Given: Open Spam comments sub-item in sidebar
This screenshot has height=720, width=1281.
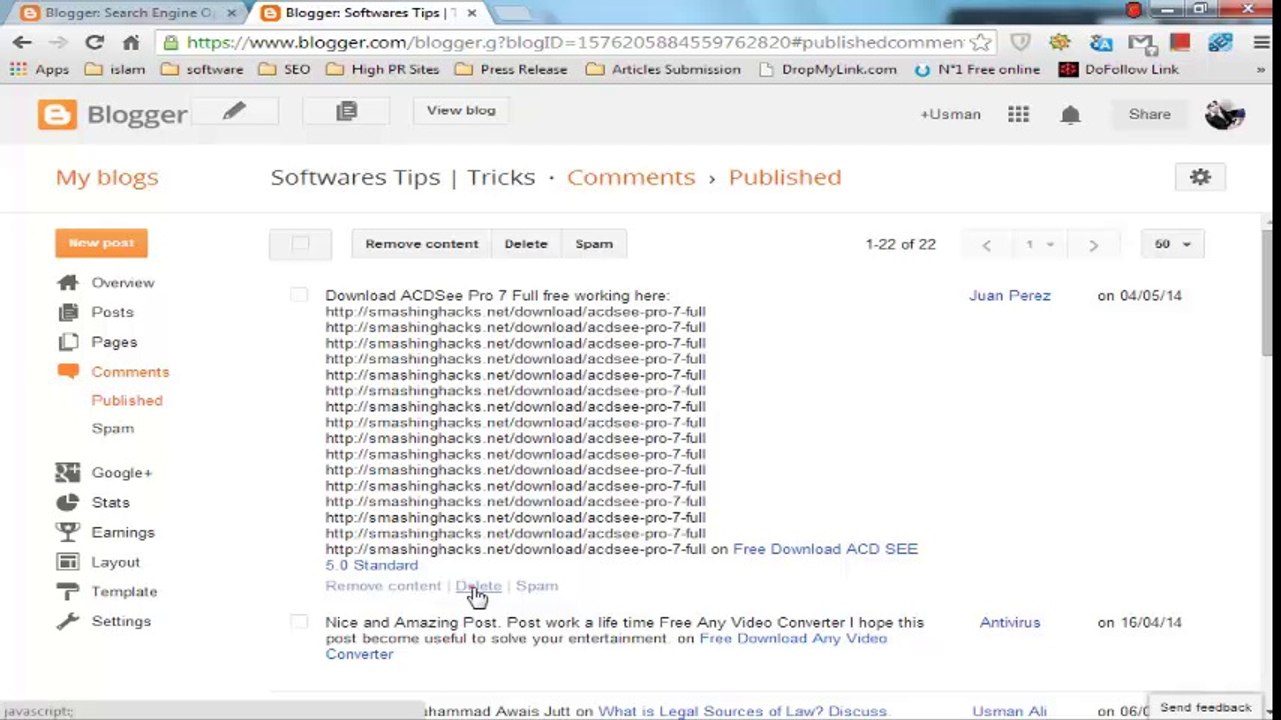Looking at the screenshot, I should tap(112, 428).
